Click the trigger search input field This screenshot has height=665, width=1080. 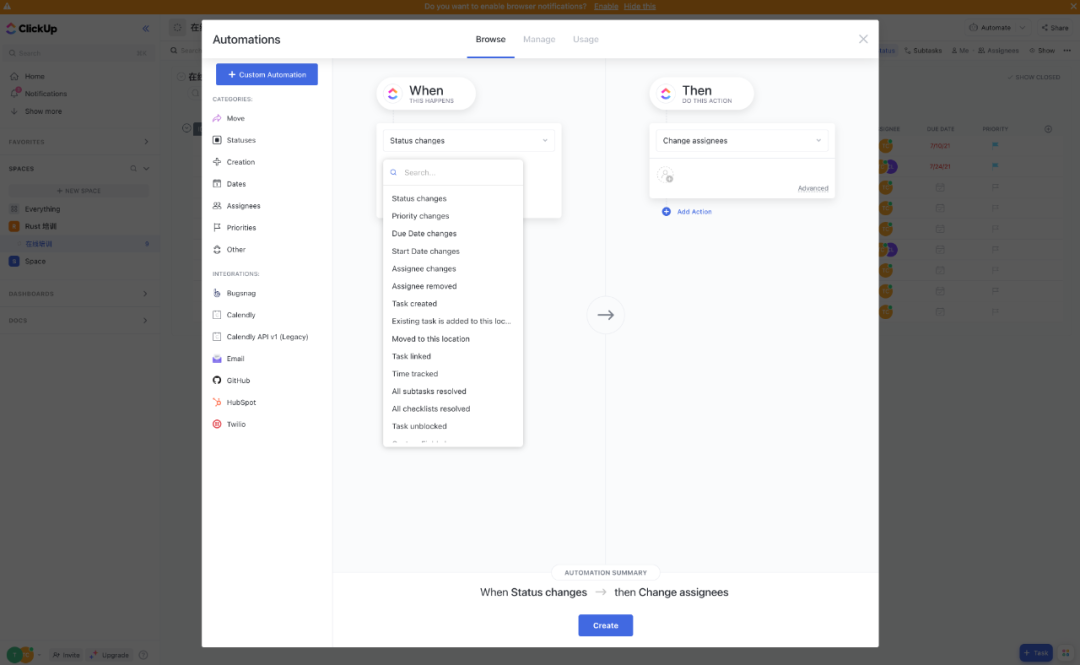455,173
